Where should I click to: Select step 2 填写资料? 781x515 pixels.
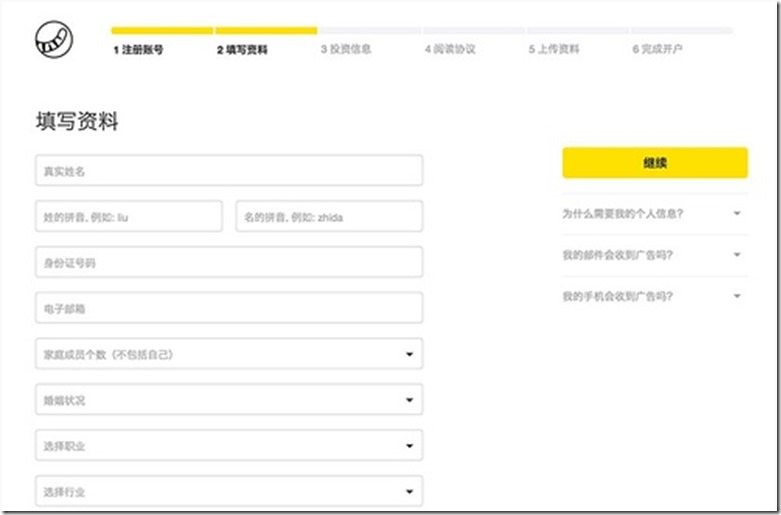(242, 49)
